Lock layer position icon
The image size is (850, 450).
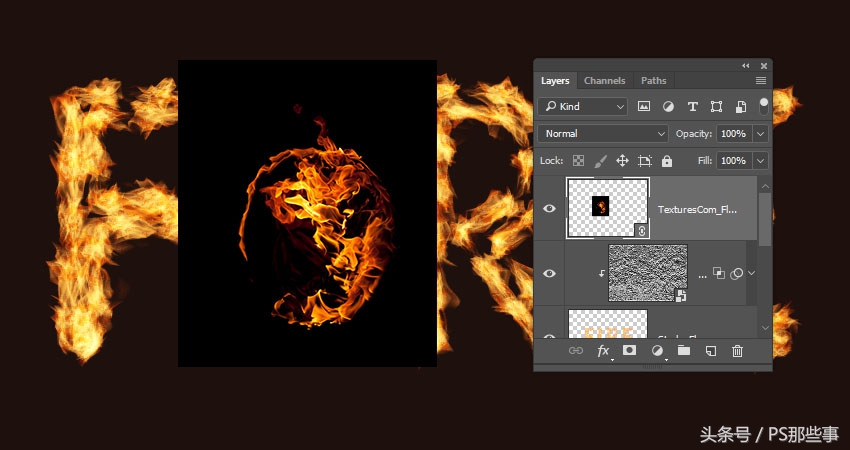(x=622, y=161)
